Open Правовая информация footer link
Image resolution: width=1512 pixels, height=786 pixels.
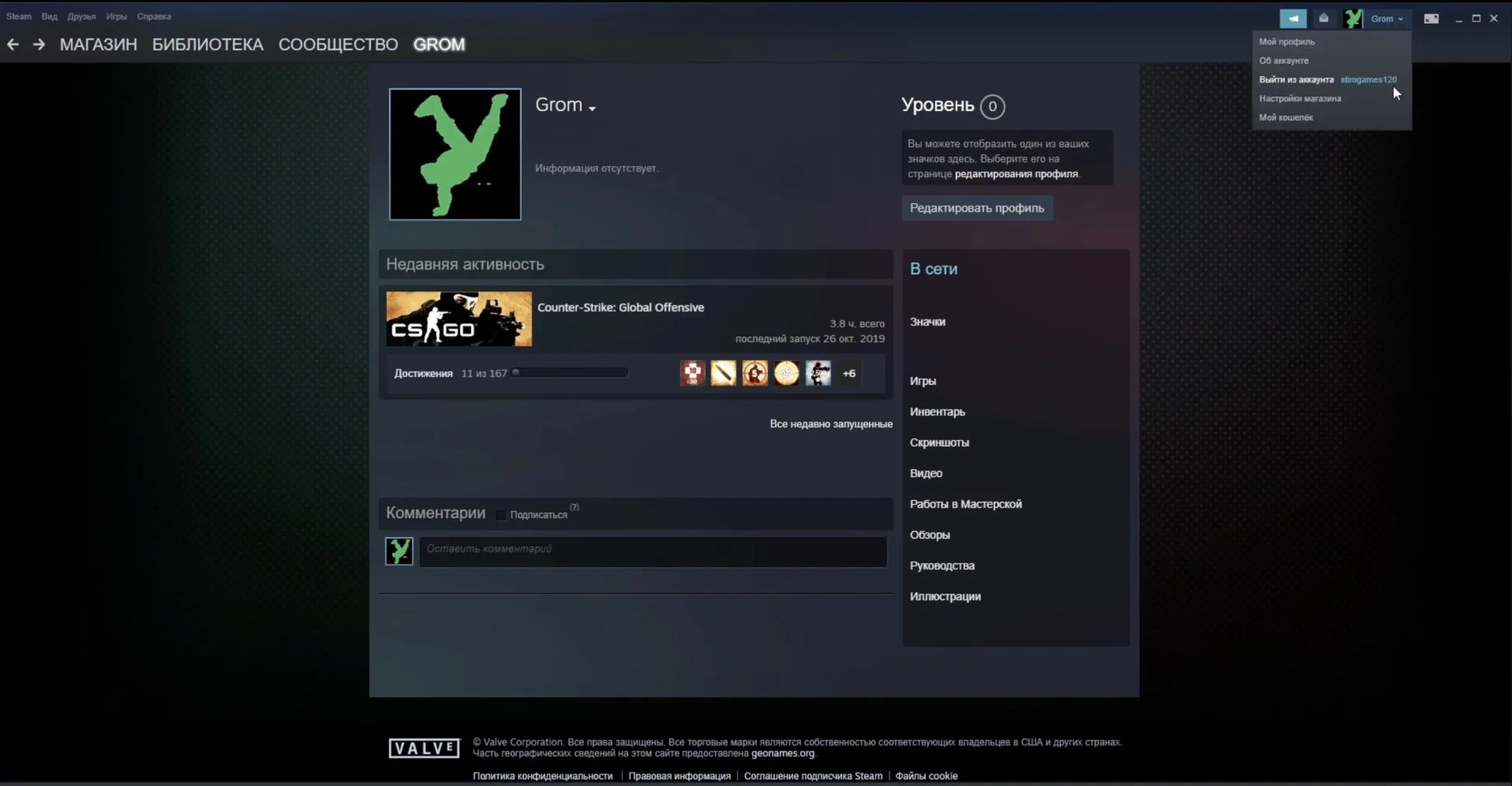[x=680, y=776]
